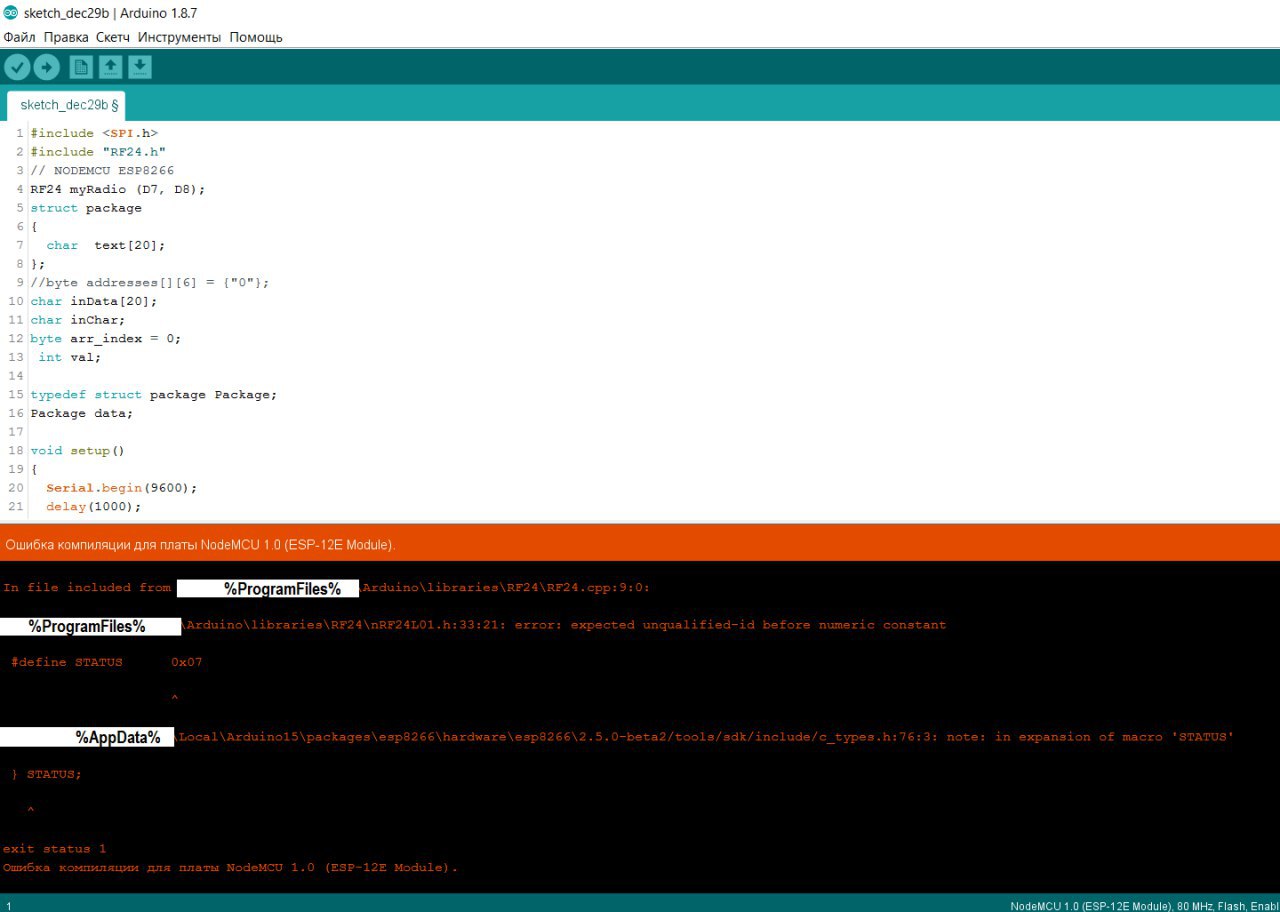Image resolution: width=1280 pixels, height=912 pixels.
Task: Click line 'char inChar;'
Action: coord(78,320)
